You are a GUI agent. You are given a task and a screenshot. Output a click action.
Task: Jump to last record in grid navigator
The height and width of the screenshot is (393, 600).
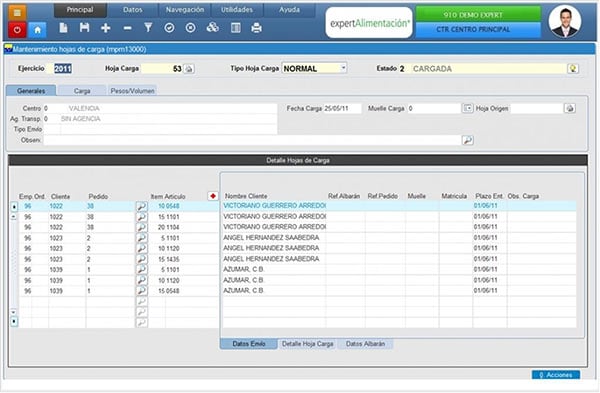click(14, 321)
